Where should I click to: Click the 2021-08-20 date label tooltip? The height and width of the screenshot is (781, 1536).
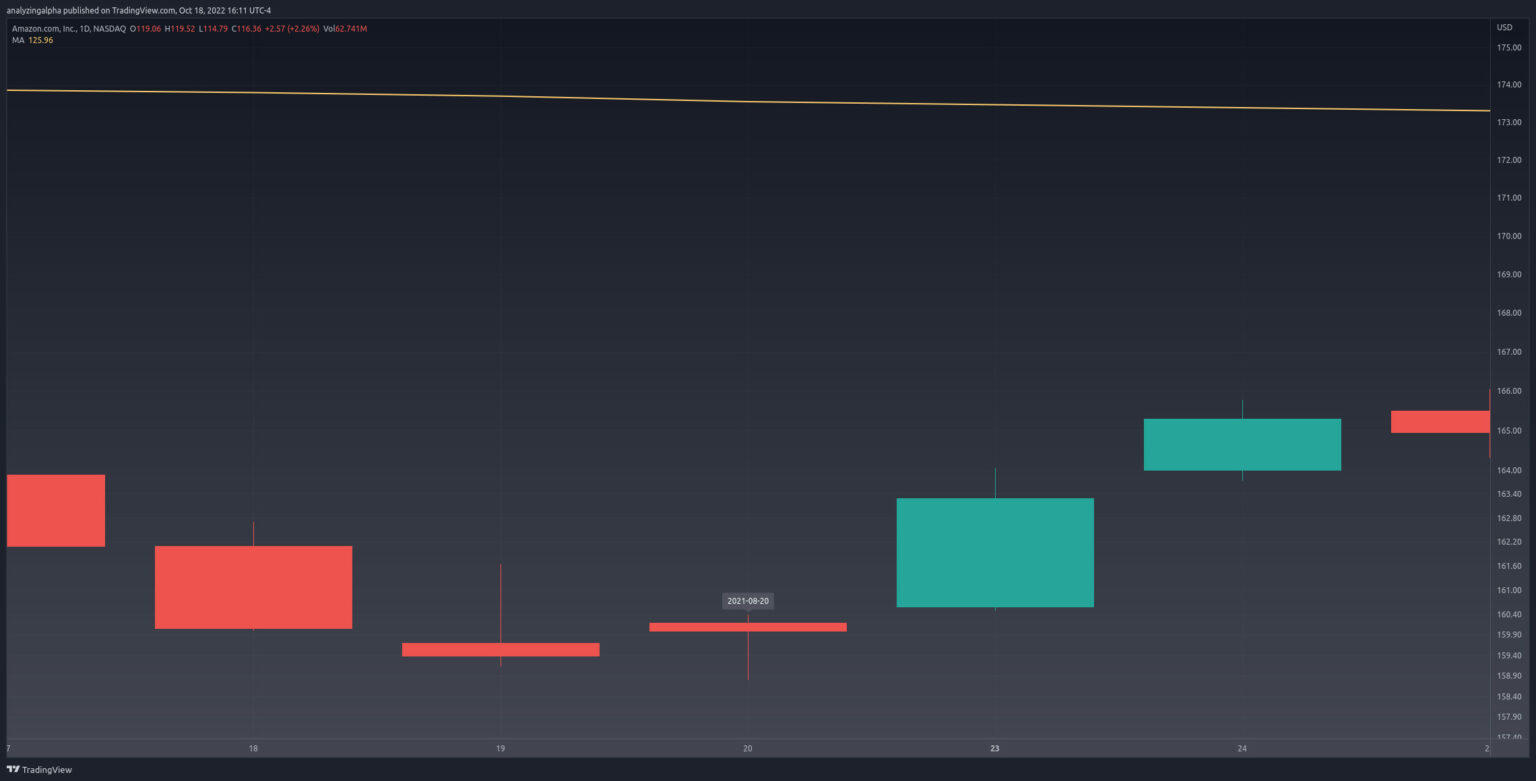[x=747, y=601]
